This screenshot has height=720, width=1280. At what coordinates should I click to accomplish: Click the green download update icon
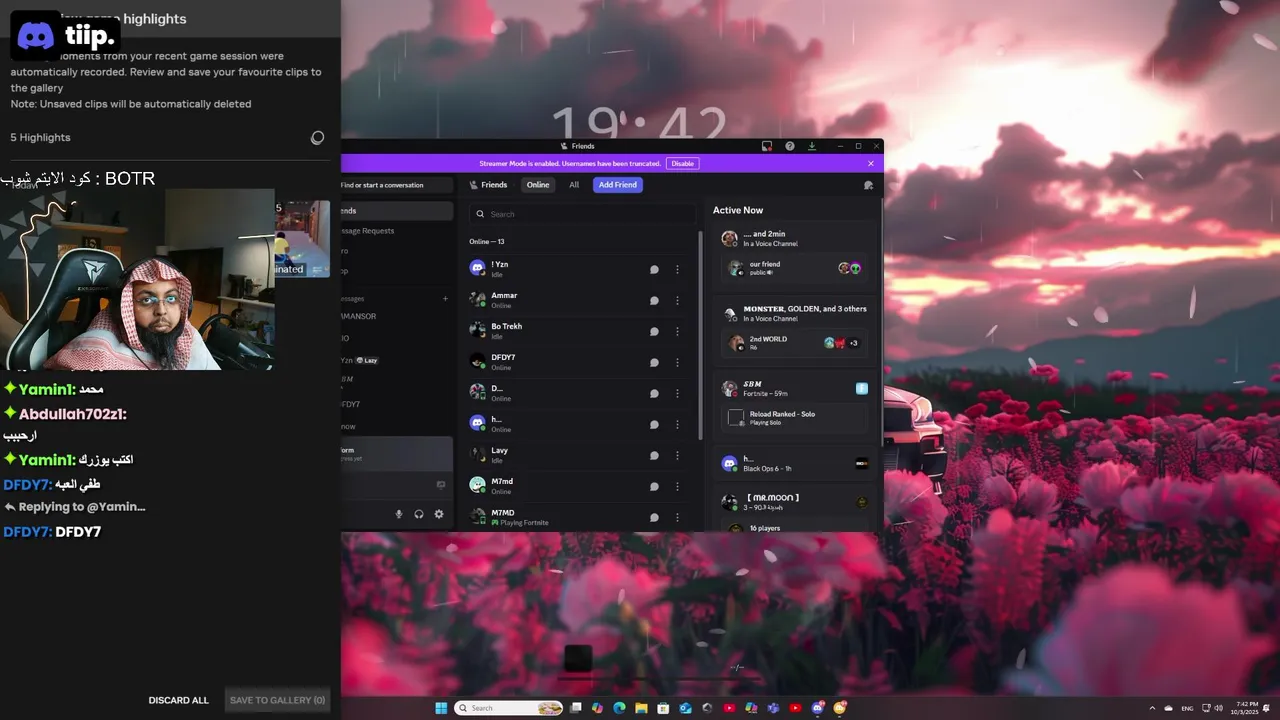coord(811,146)
